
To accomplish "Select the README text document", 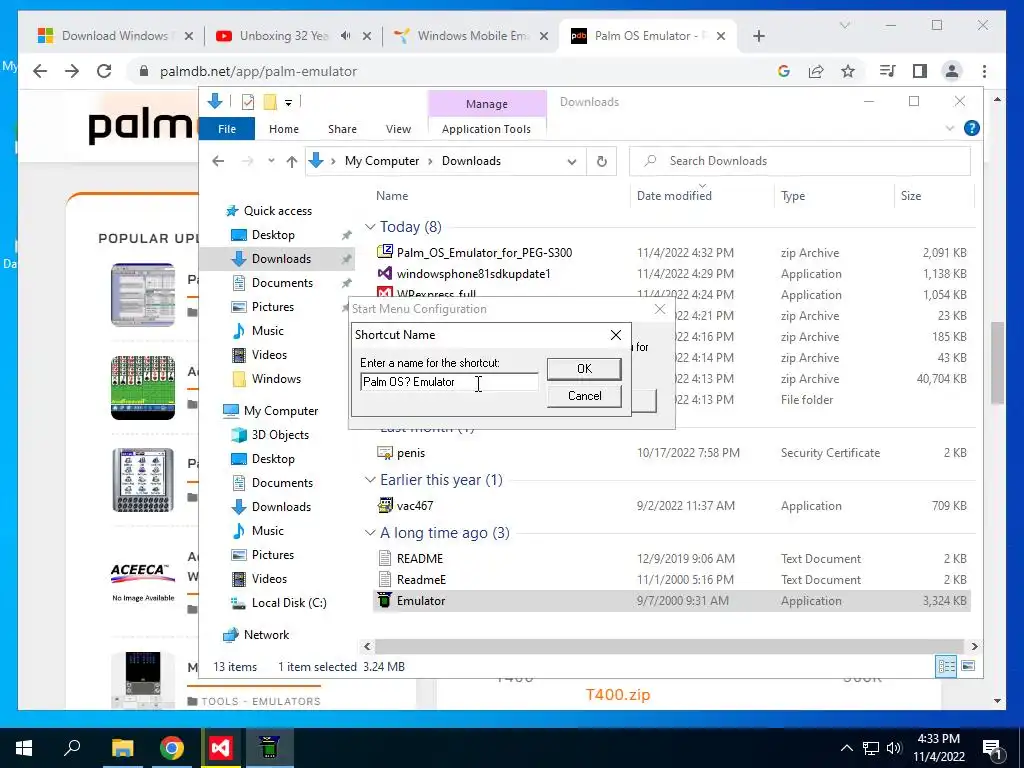I will click(419, 558).
